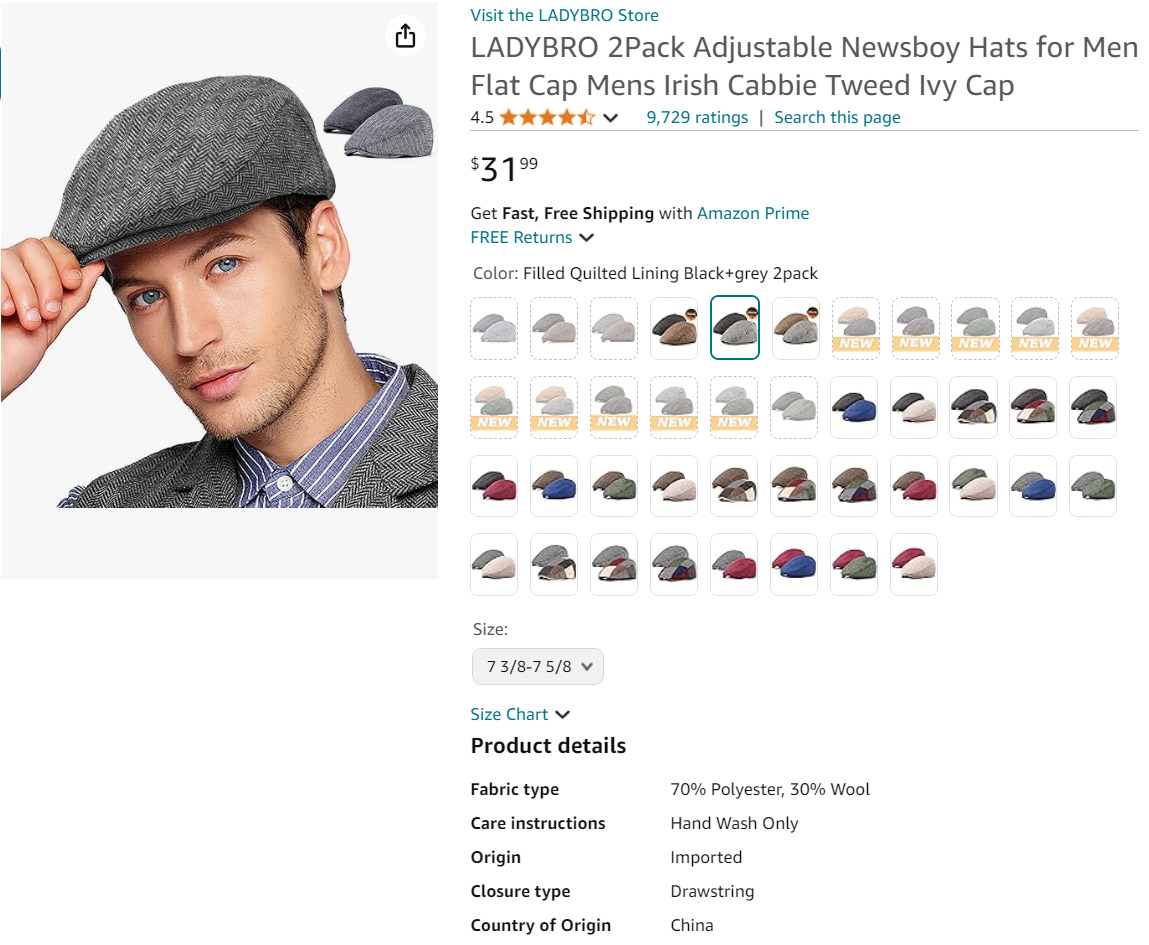
Task: Open the Size dropdown showing 7 3/8-7 5/8
Action: click(538, 666)
